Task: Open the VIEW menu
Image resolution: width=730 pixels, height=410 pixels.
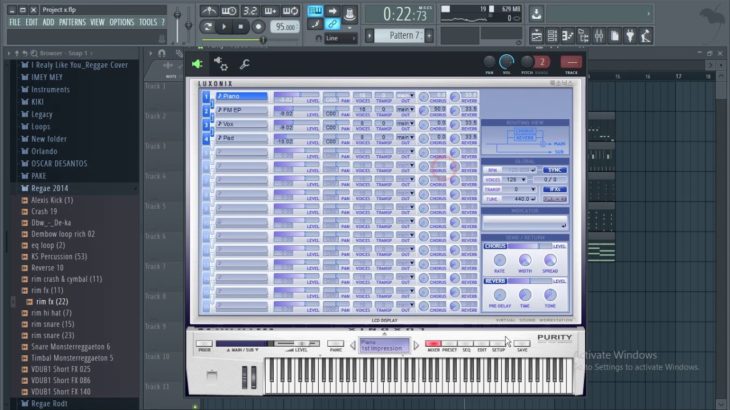Action: pos(97,22)
